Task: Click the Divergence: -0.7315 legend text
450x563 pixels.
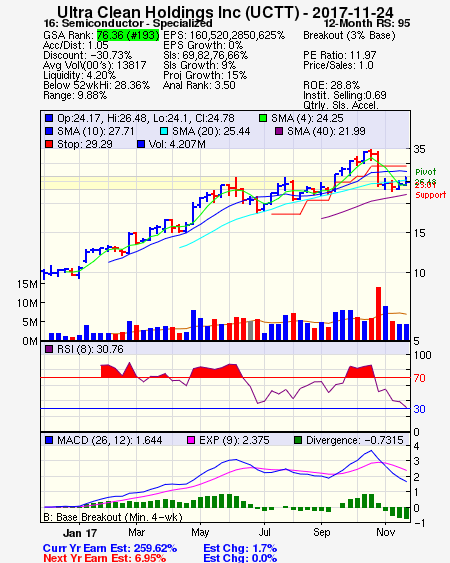Action: coord(355,440)
